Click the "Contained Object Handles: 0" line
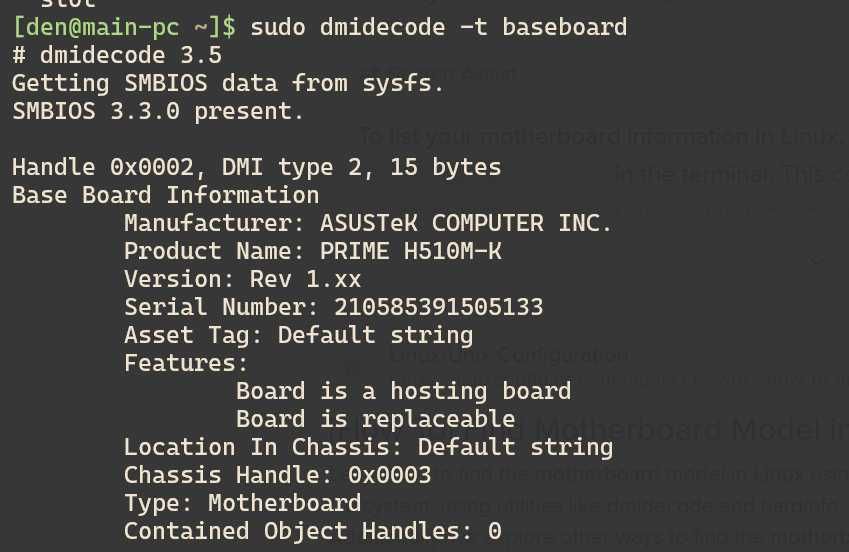This screenshot has height=552, width=849. click(x=312, y=531)
